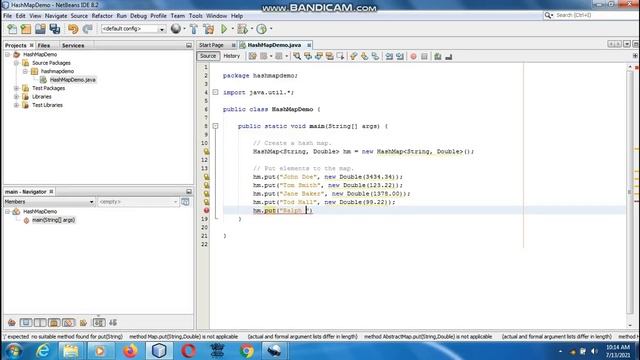The width and height of the screenshot is (640, 360).
Task: Open the File menu
Action: [8, 16]
